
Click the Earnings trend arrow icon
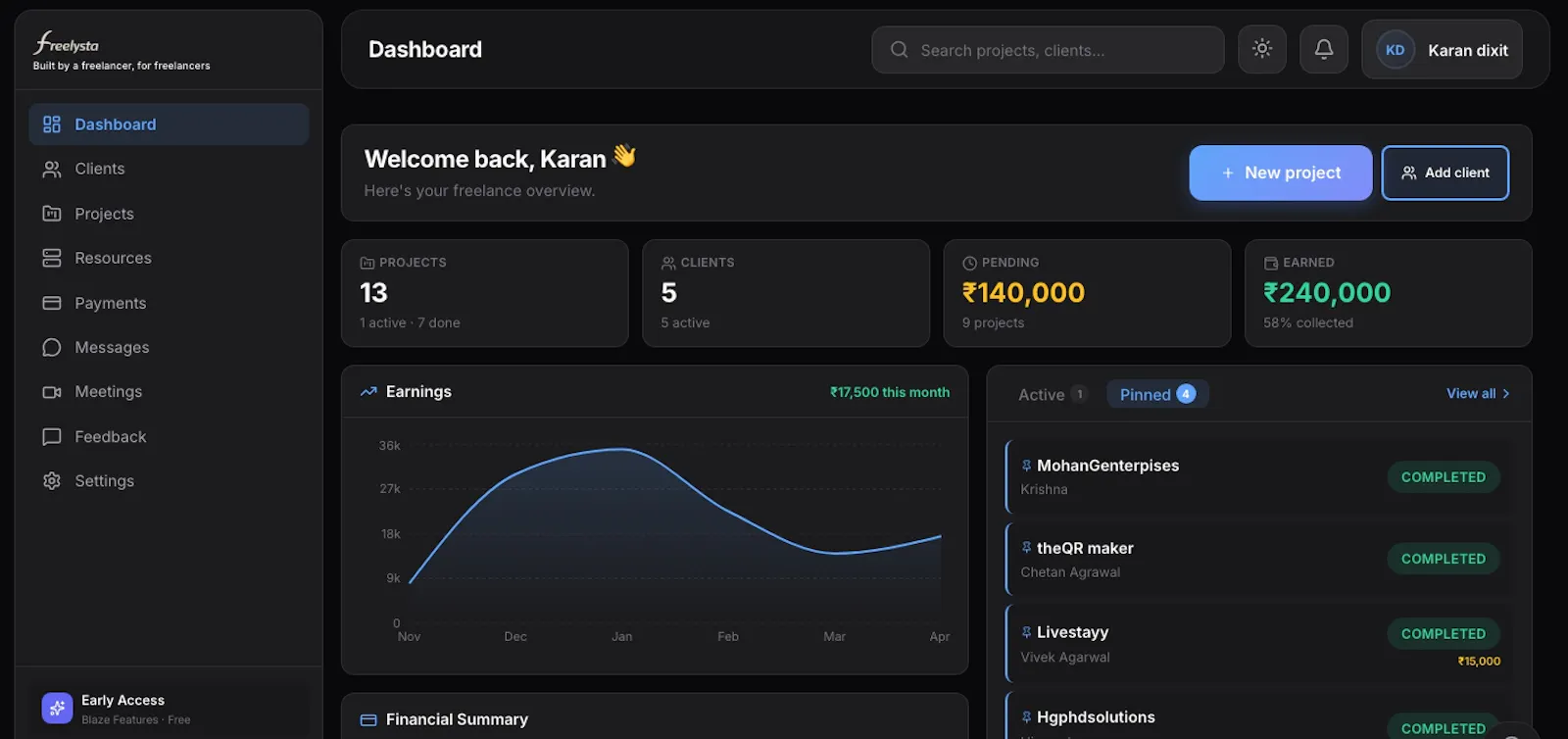[368, 392]
